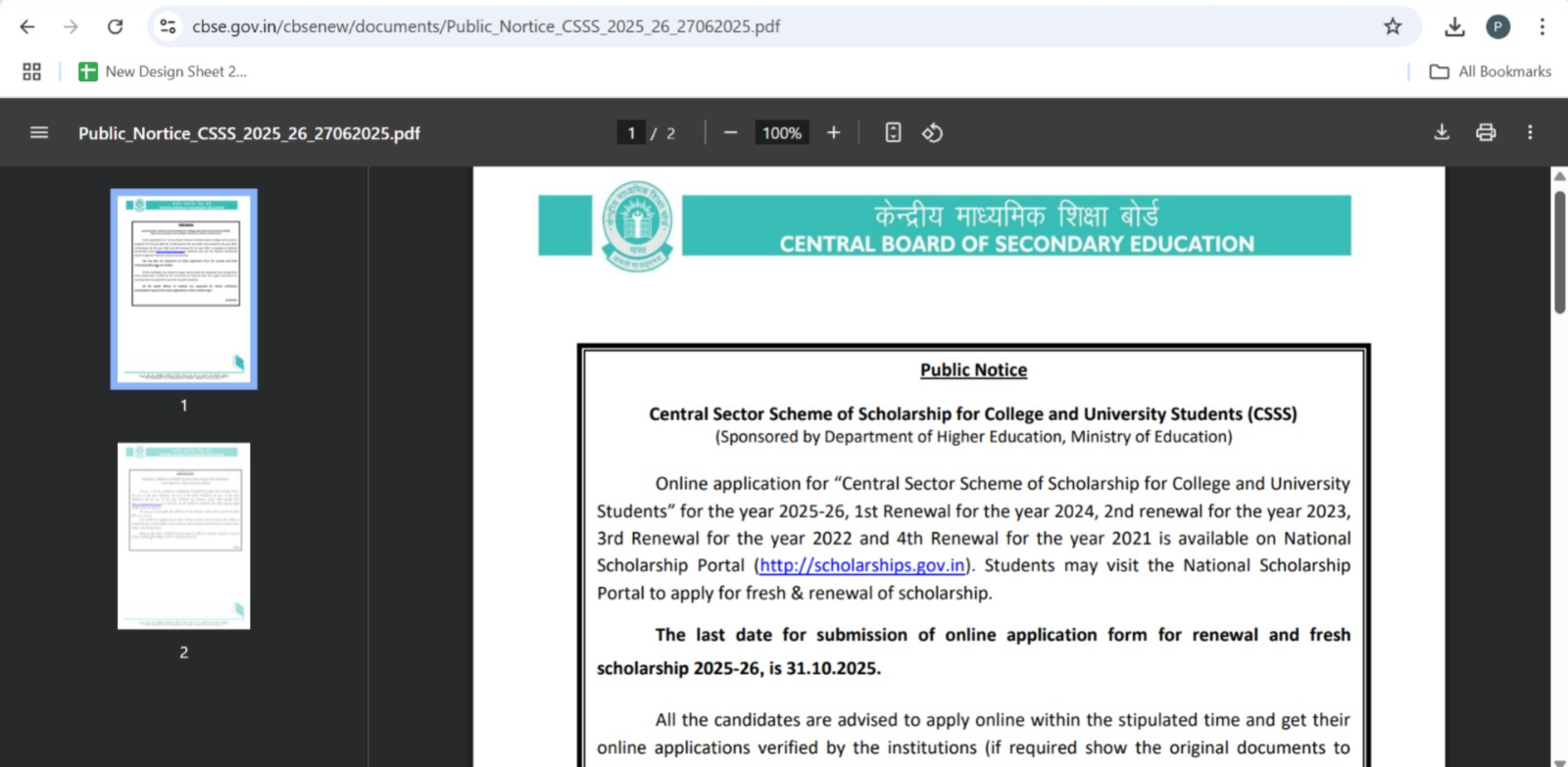Select page 1 thumbnail
This screenshot has width=1568, height=767.
pyautogui.click(x=184, y=289)
